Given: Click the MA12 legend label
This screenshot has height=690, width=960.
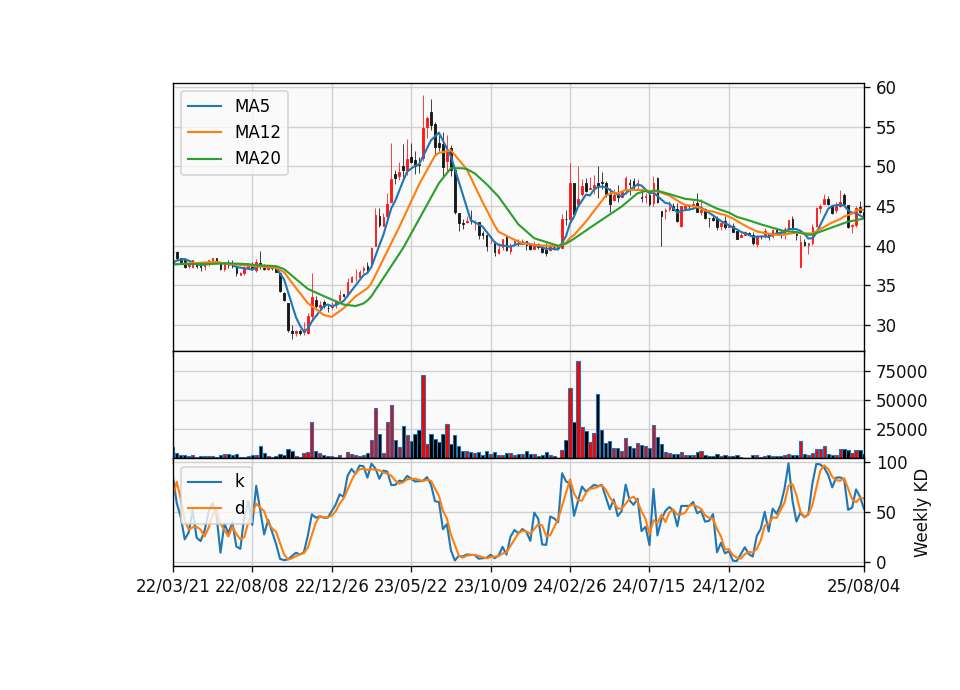Looking at the screenshot, I should tap(257, 132).
